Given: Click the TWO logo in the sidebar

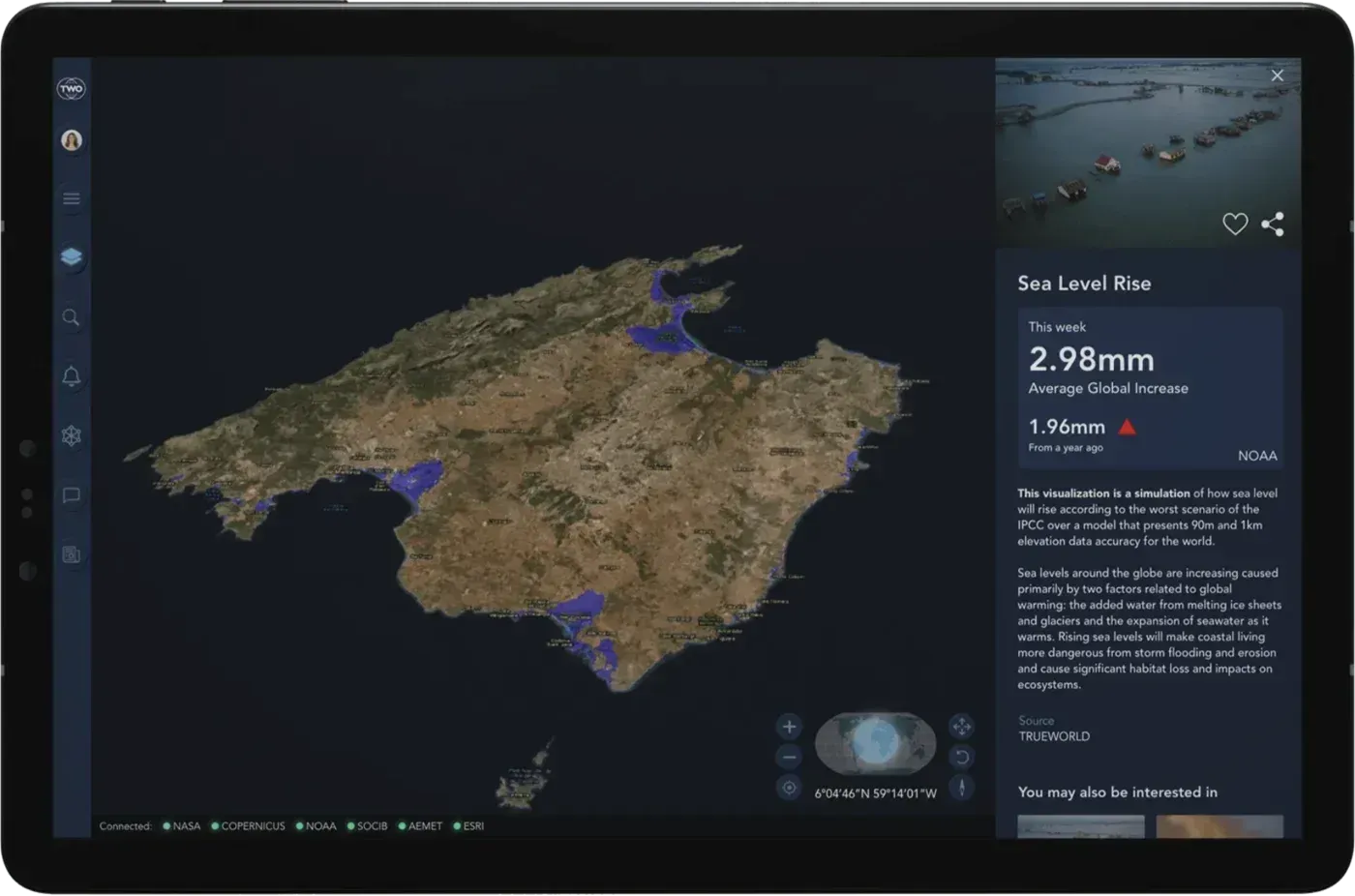Looking at the screenshot, I should (x=72, y=89).
